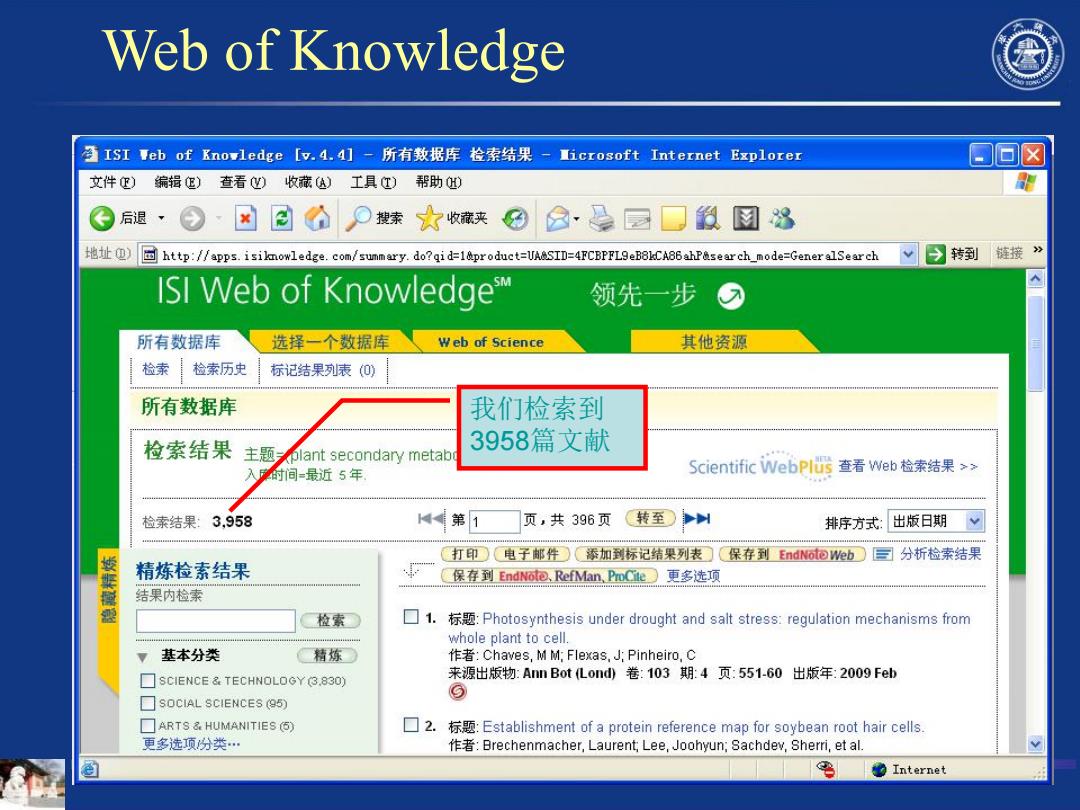This screenshot has width=1080, height=810.
Task: Click the 转至 page go button
Action: [650, 518]
